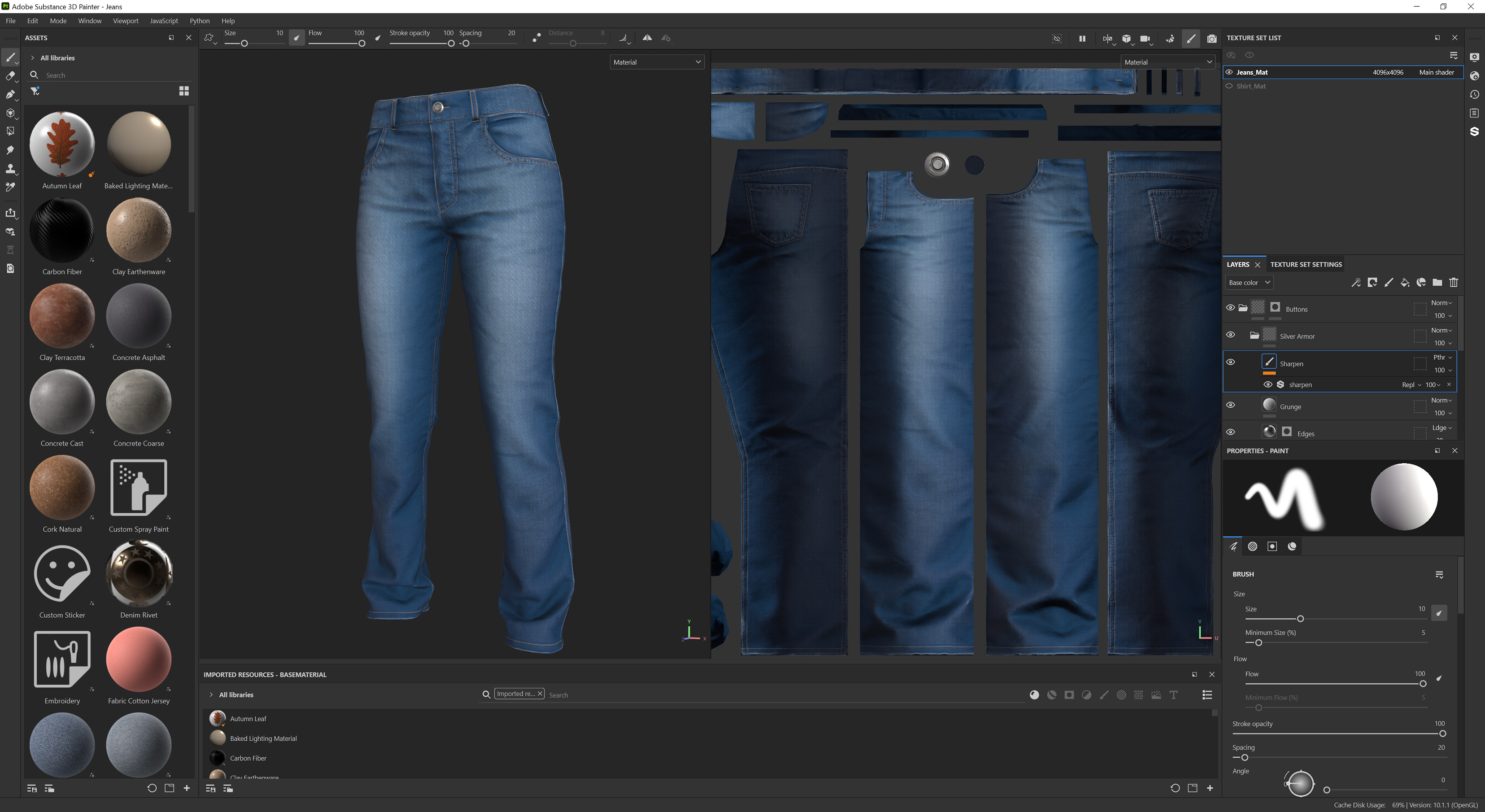Add a fill layer with bucket icon

point(1405,283)
